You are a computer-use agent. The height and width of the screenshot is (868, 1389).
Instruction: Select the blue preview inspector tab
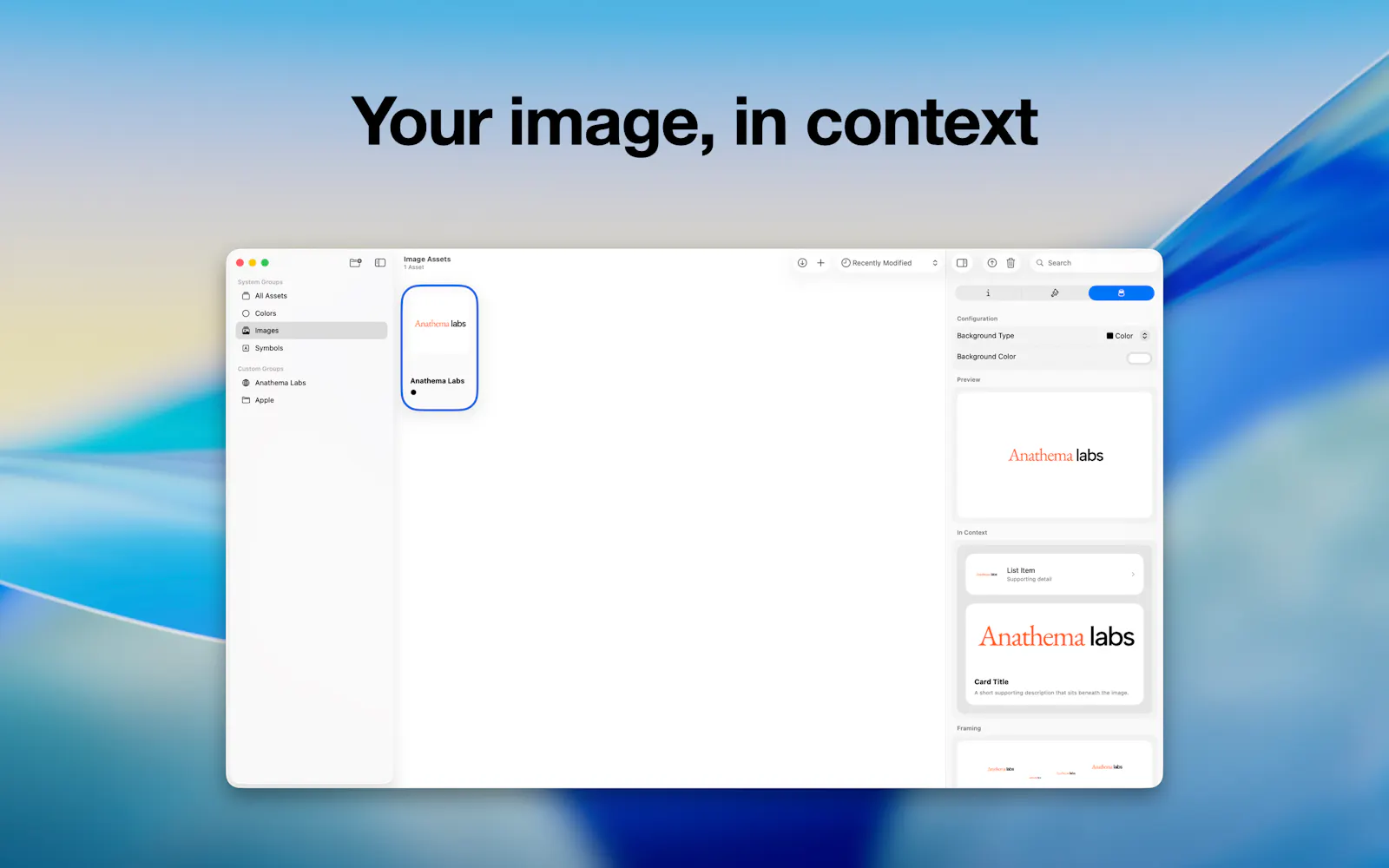[1121, 293]
